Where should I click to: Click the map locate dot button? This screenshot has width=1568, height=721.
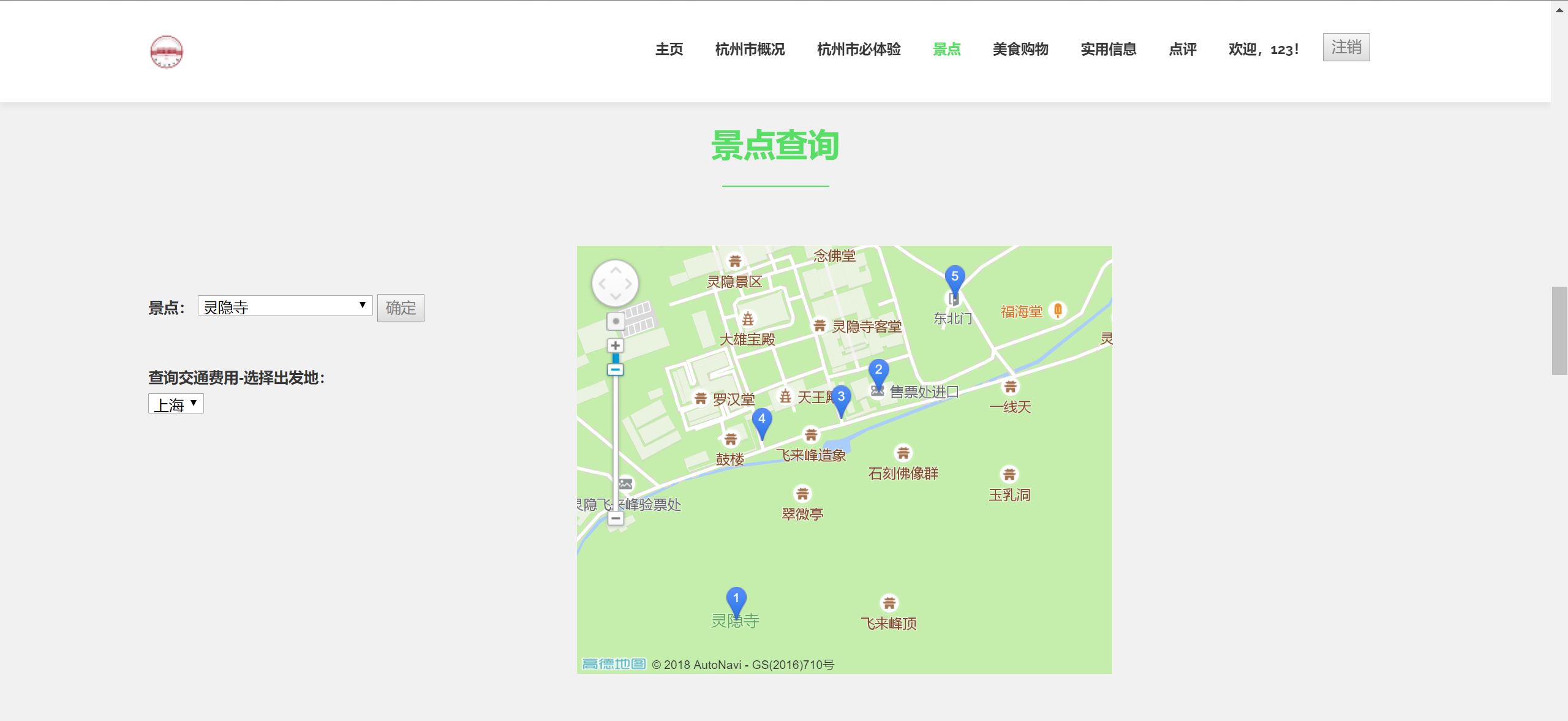click(616, 321)
